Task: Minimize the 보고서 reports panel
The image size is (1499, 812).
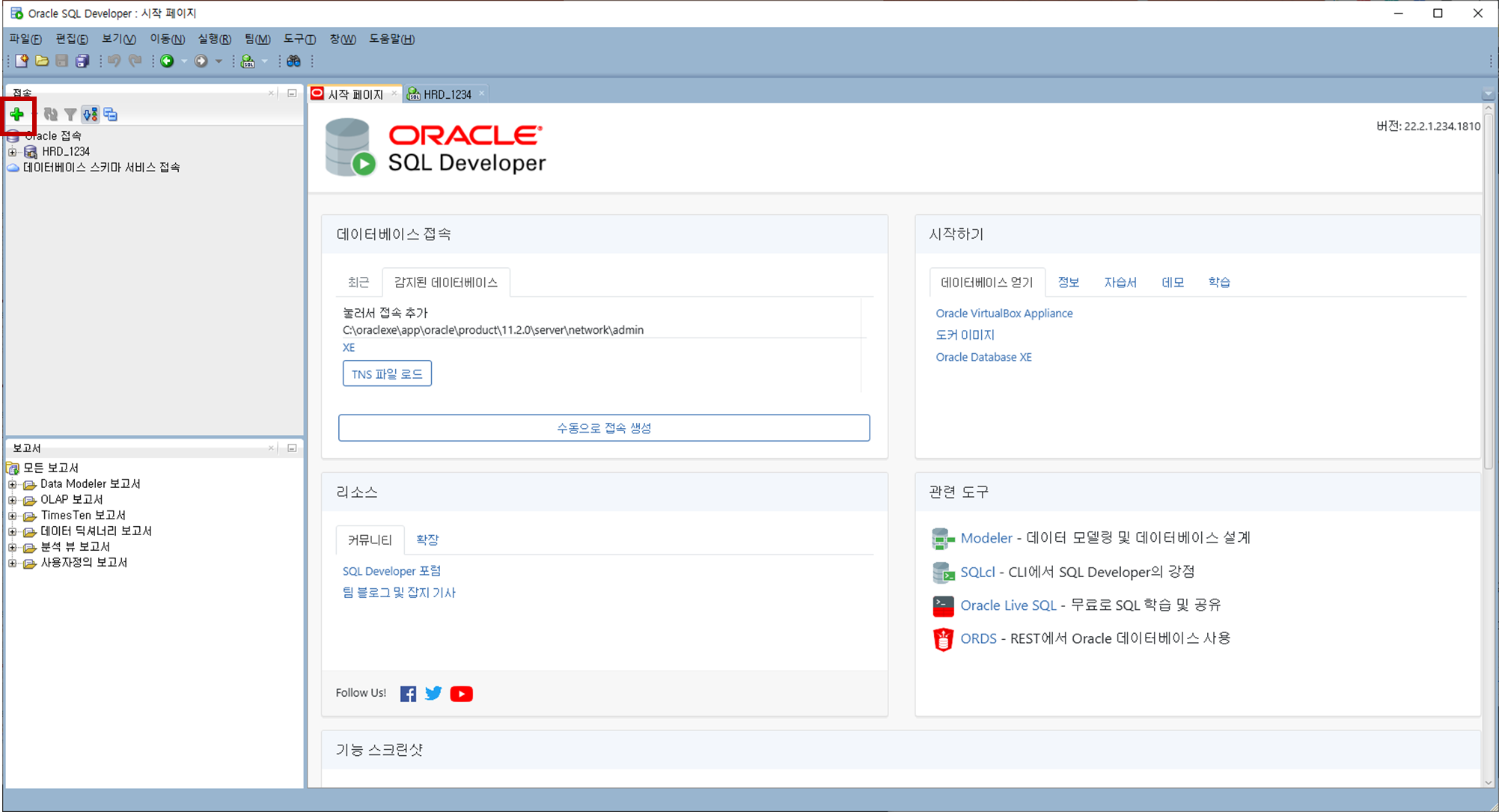Action: (292, 448)
